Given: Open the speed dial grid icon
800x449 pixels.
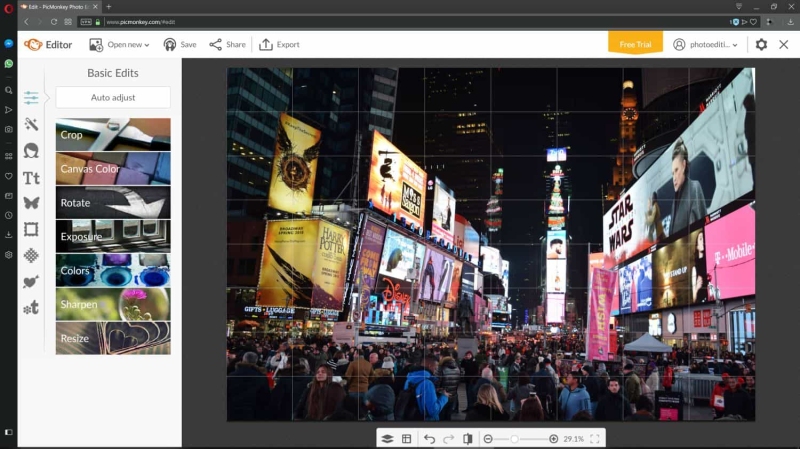Looking at the screenshot, I should (x=68, y=22).
